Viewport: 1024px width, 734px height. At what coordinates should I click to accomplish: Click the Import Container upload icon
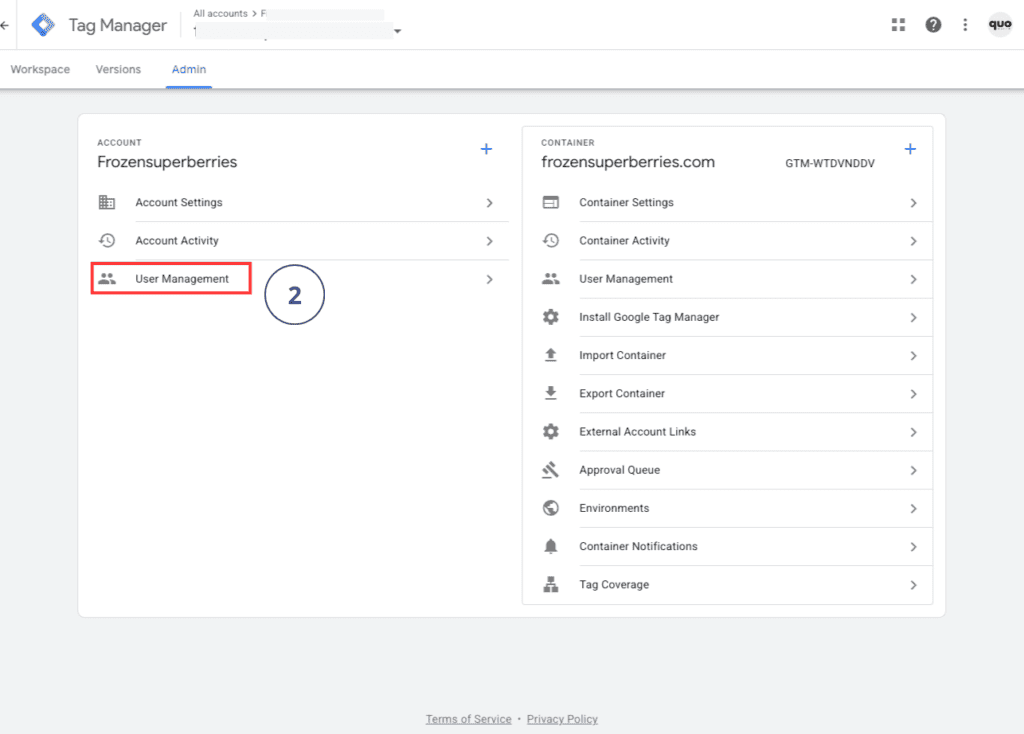[551, 355]
